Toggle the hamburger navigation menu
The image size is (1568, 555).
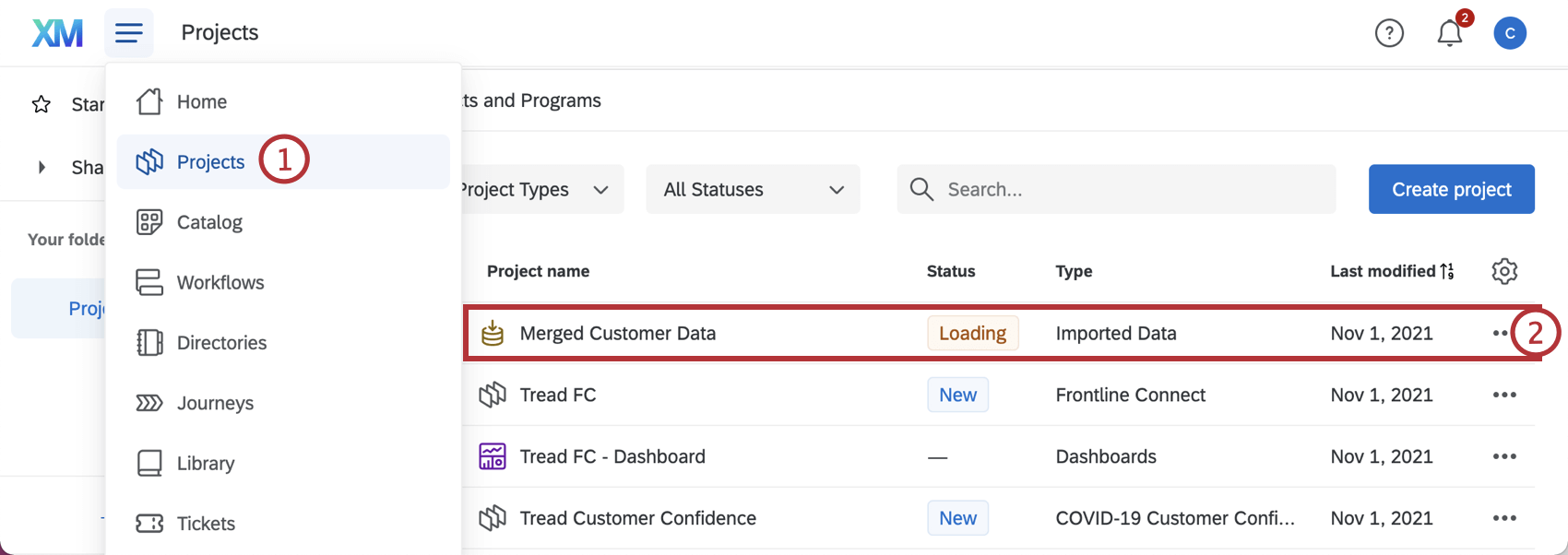(x=129, y=33)
